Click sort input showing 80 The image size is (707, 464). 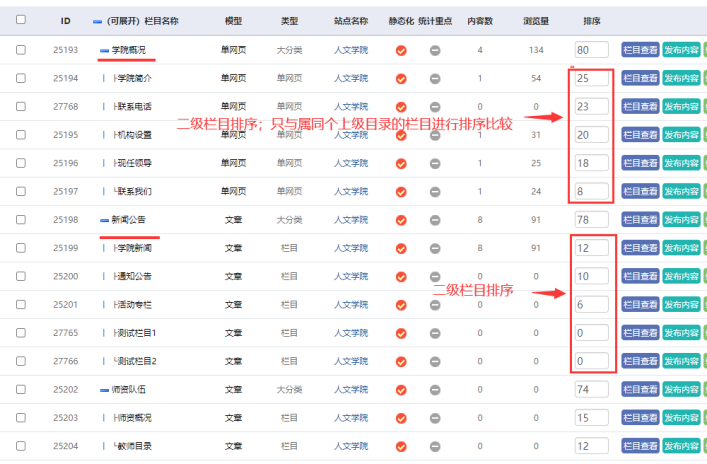[x=592, y=50]
